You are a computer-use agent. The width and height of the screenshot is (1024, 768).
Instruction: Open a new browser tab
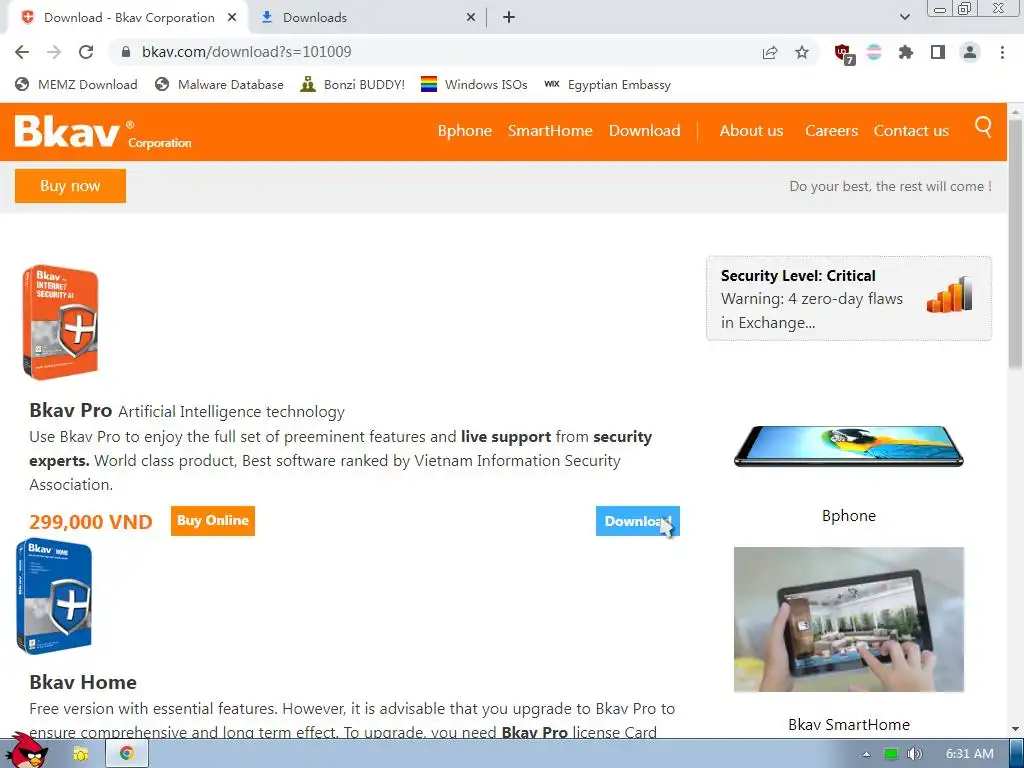pyautogui.click(x=509, y=18)
